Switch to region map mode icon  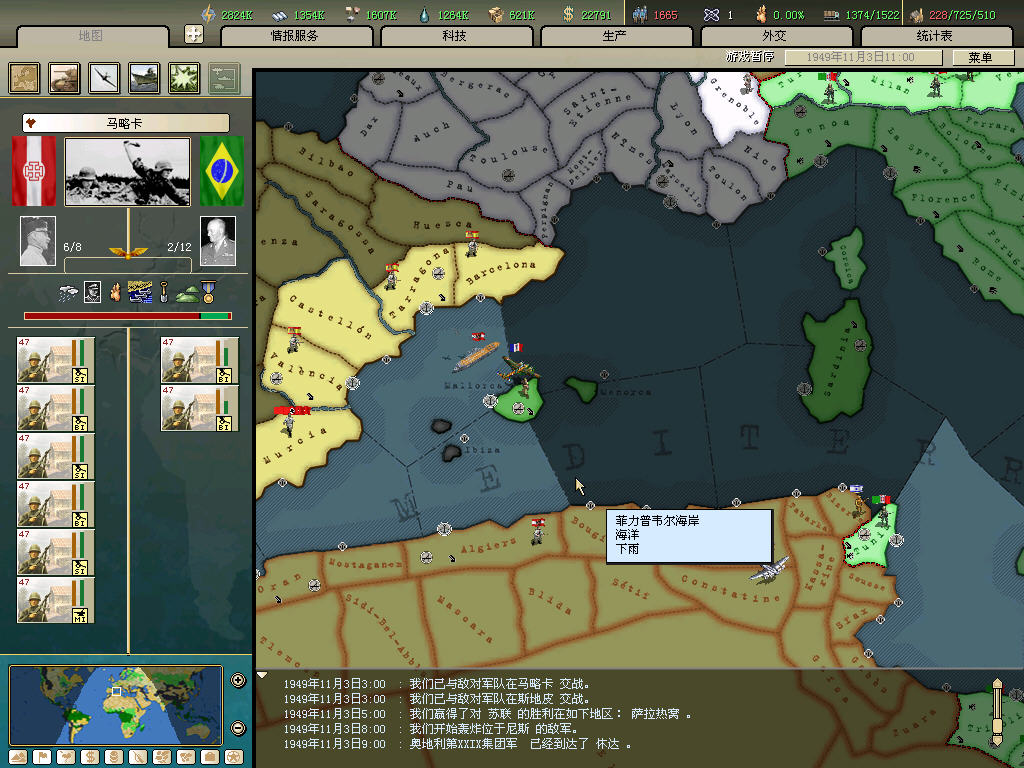click(x=162, y=757)
